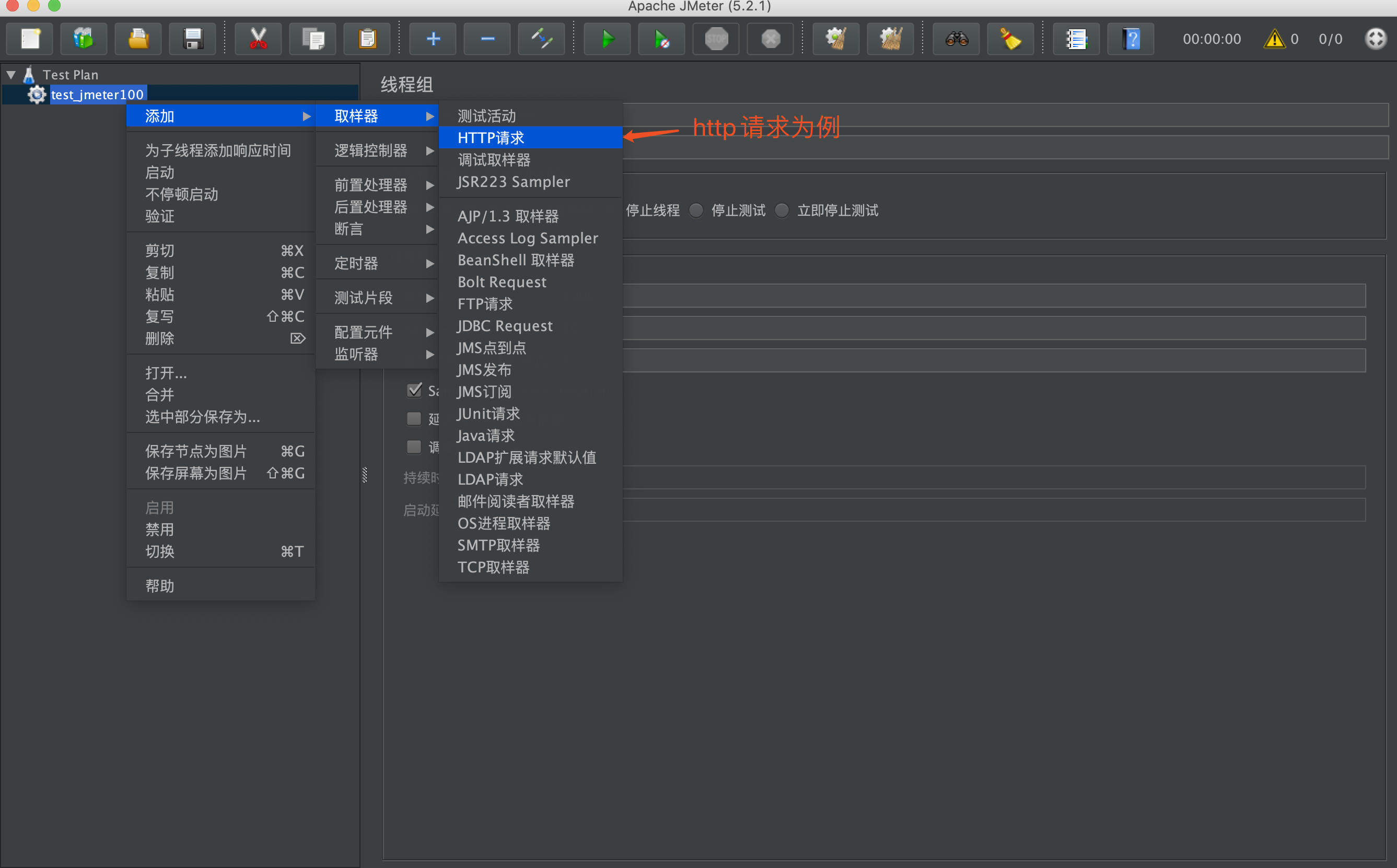
Task: Open the Function Helper list icon
Action: tap(1077, 39)
